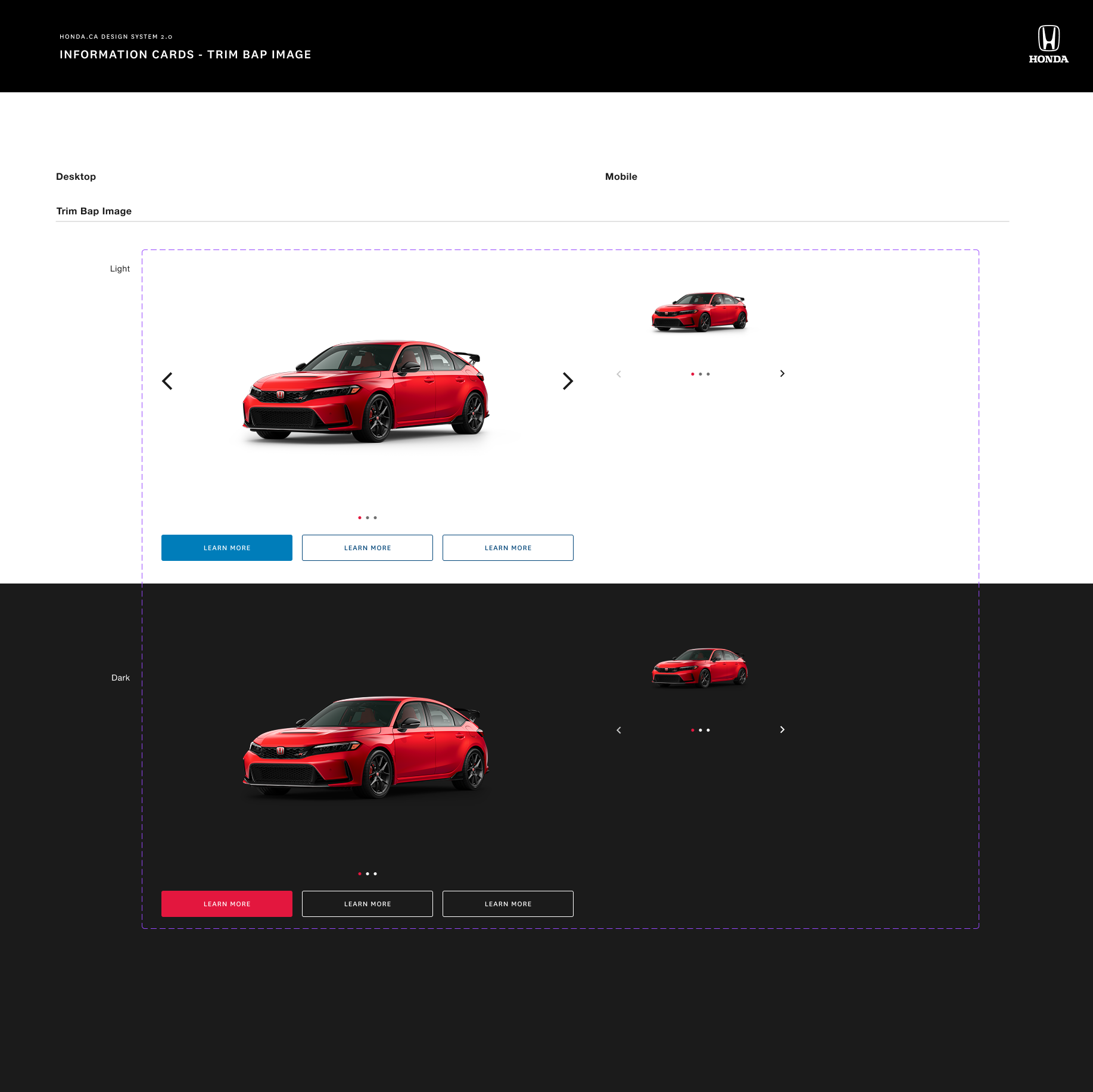Select the third pagination dot in light mobile carousel
1093x1092 pixels.
tap(708, 374)
